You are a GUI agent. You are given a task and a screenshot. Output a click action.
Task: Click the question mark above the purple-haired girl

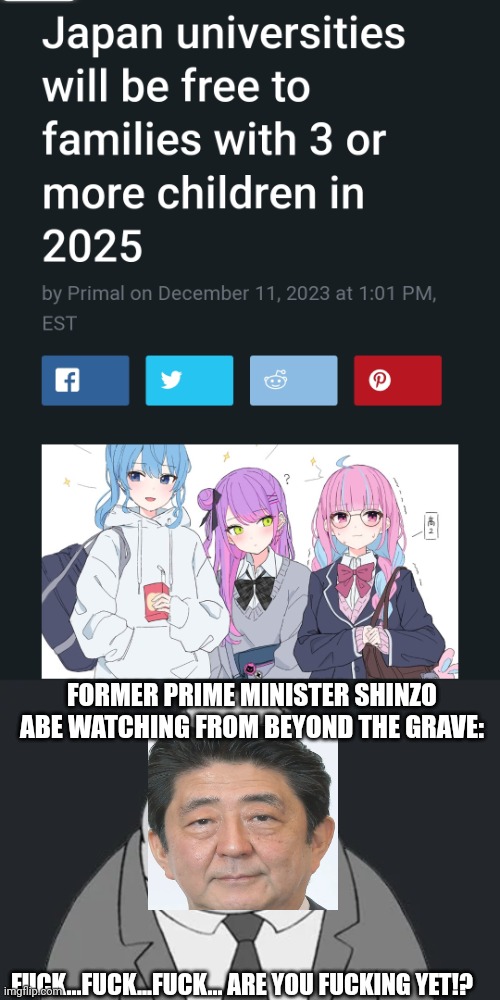[x=287, y=478]
